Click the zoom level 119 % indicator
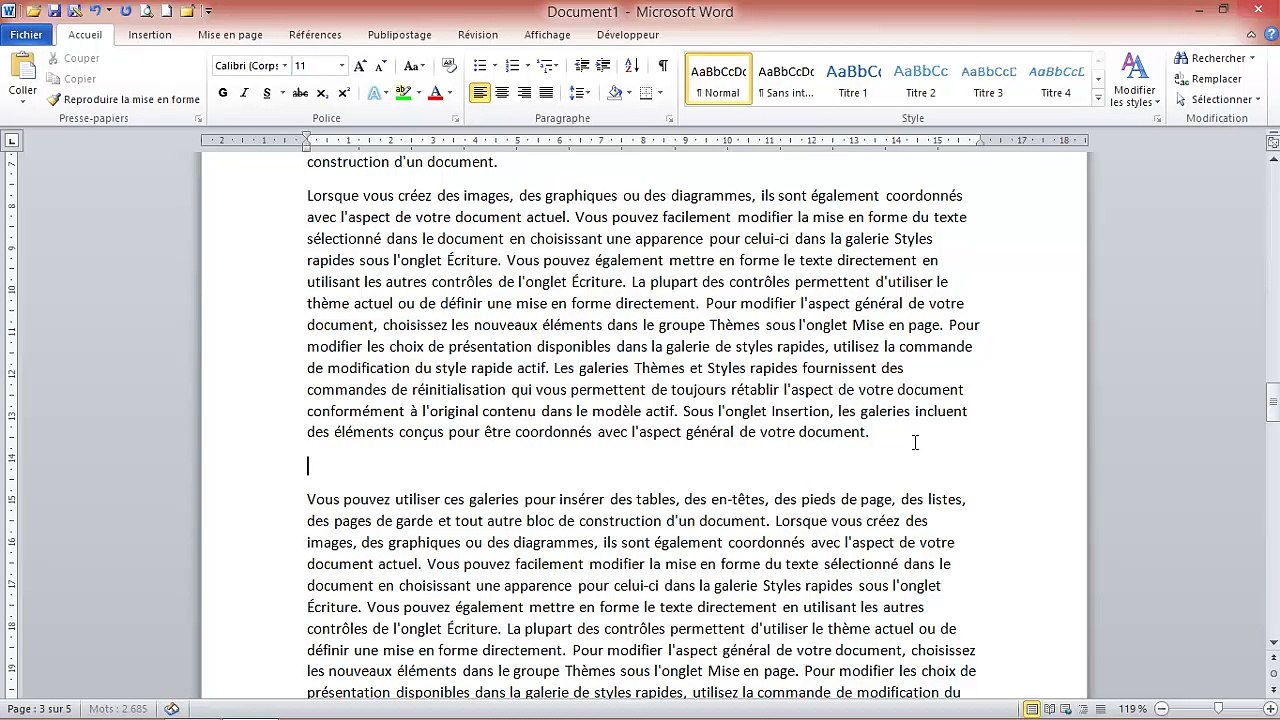The height and width of the screenshot is (720, 1280). (x=1133, y=709)
